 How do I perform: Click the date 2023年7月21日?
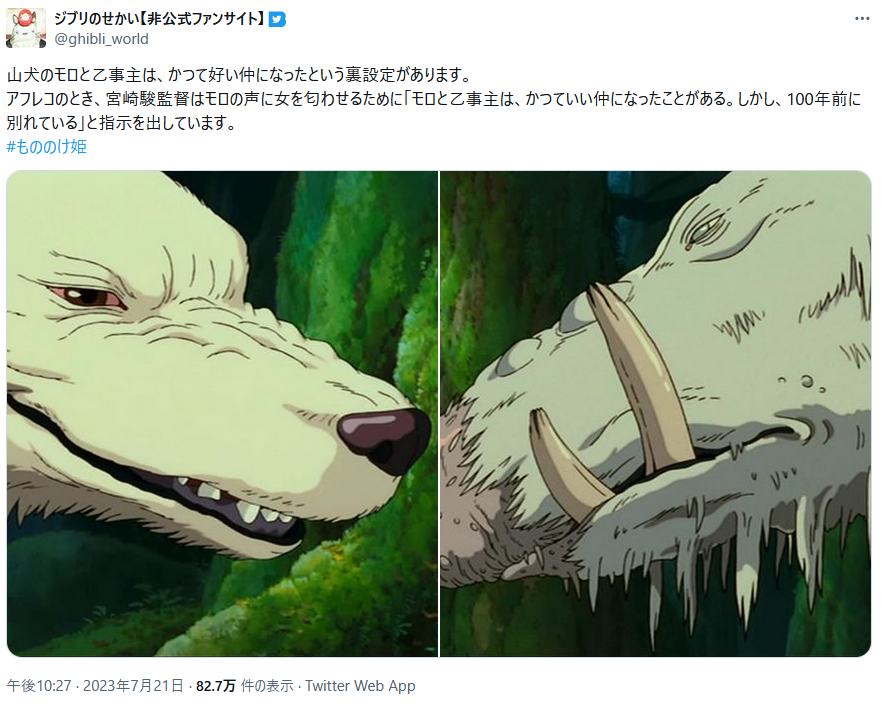click(134, 686)
